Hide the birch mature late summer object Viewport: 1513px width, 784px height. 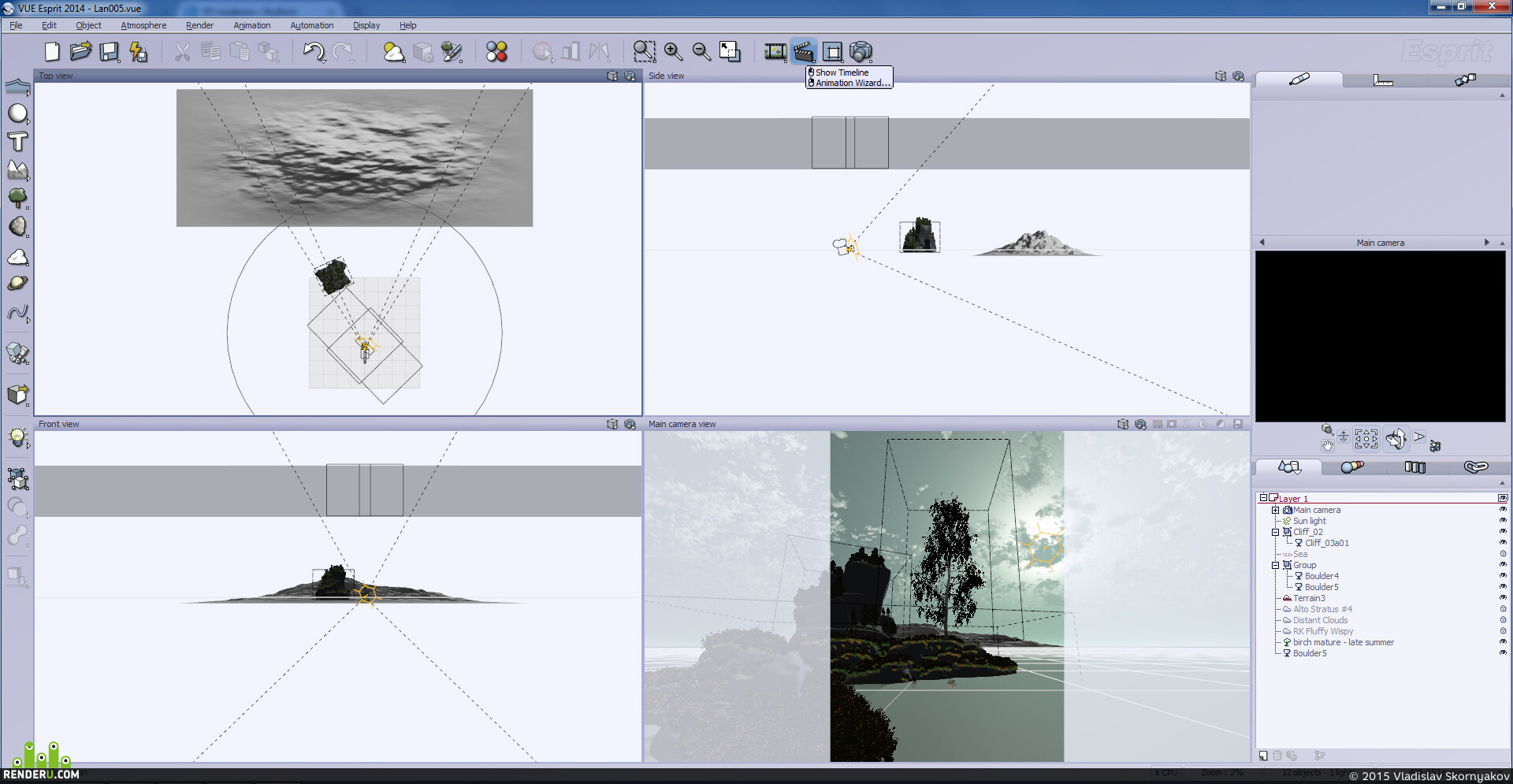pyautogui.click(x=1502, y=642)
